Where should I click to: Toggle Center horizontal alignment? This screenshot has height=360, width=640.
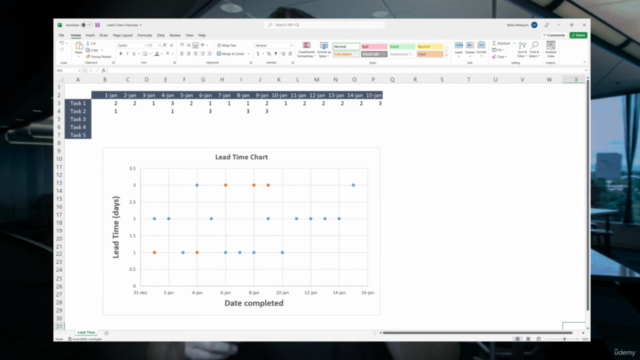click(x=189, y=54)
